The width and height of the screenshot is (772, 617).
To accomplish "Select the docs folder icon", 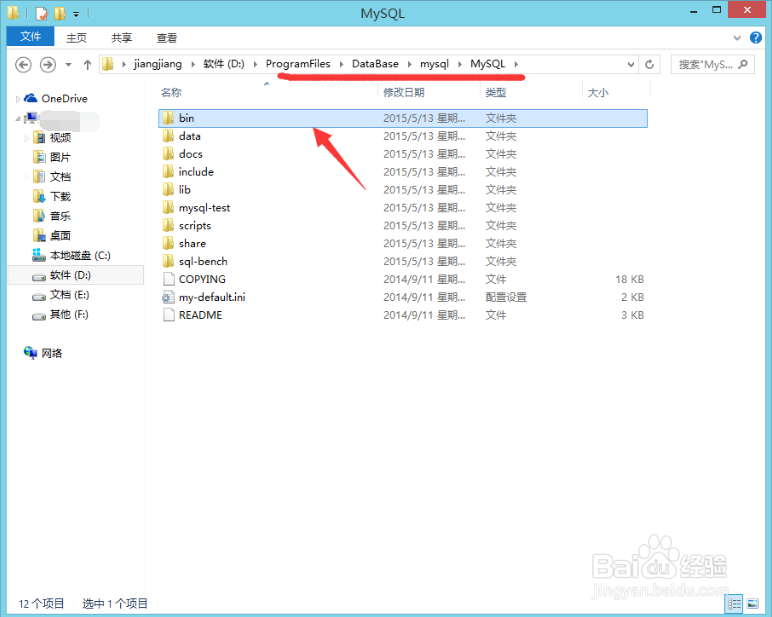I will [168, 154].
